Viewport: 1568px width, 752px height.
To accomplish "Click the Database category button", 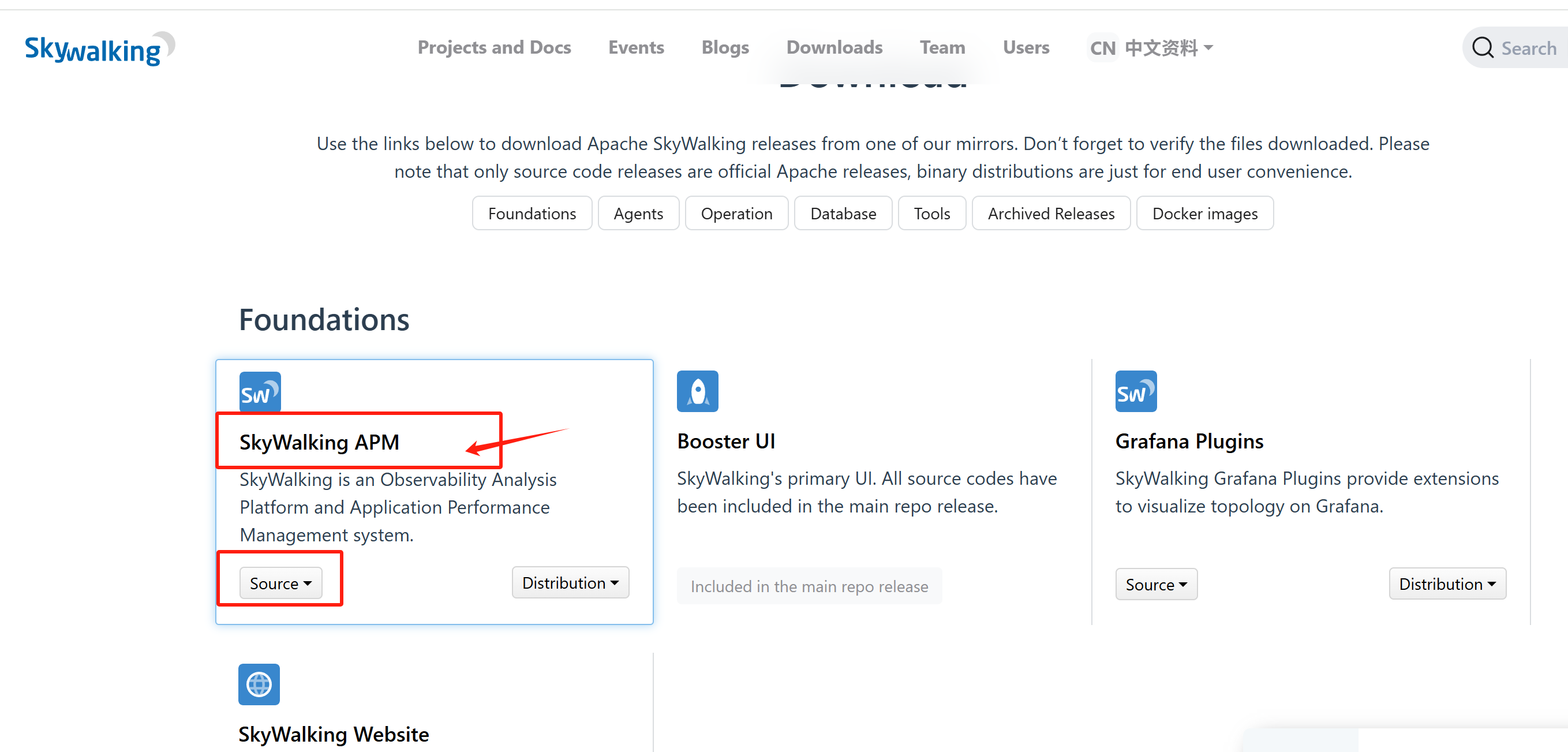I will (x=843, y=214).
